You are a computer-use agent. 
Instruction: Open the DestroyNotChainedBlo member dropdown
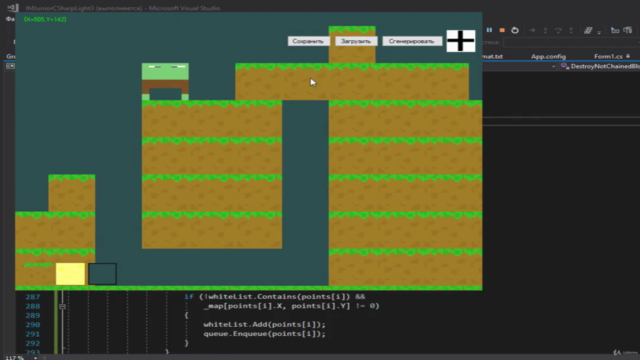[600, 66]
